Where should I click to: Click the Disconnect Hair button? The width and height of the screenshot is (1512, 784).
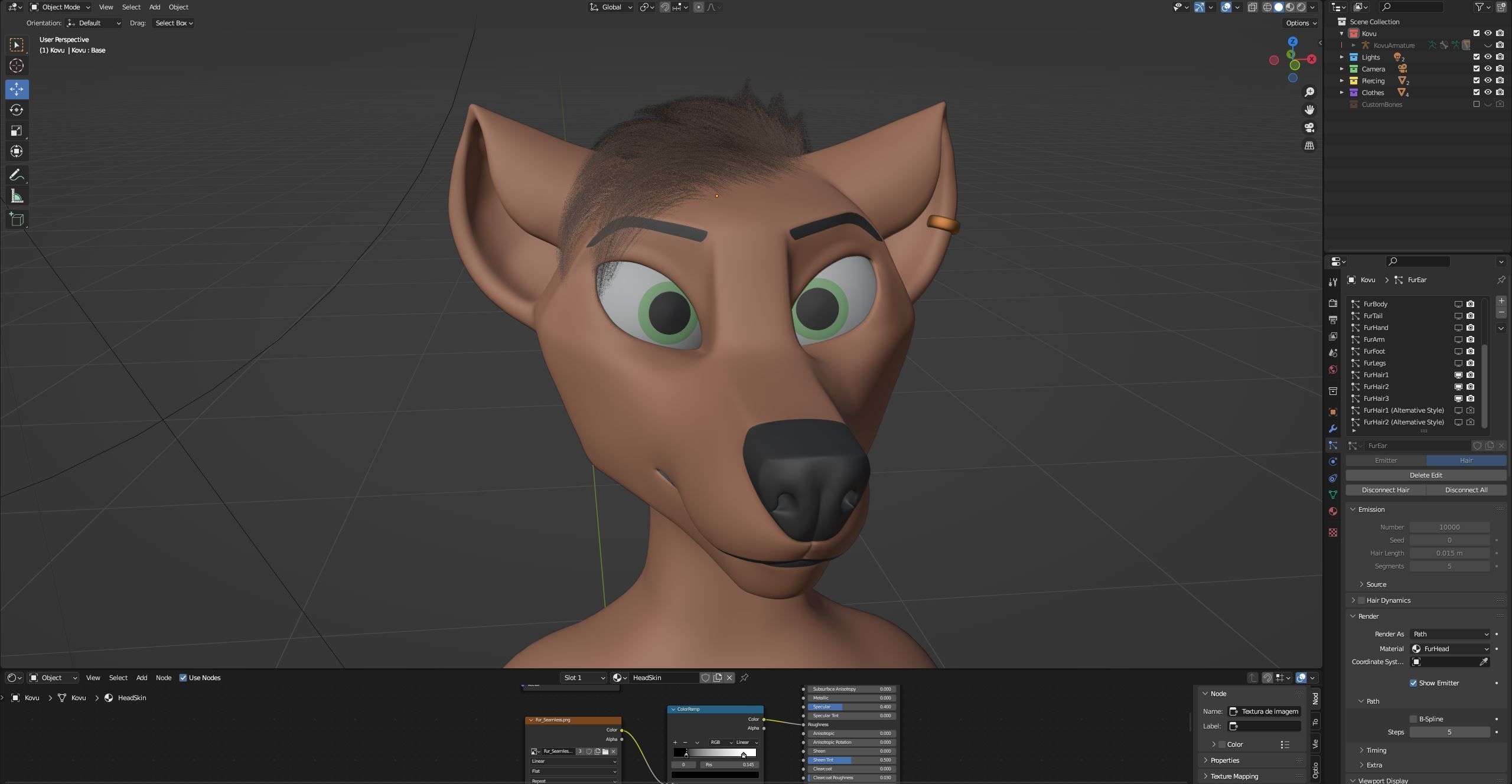point(1386,490)
